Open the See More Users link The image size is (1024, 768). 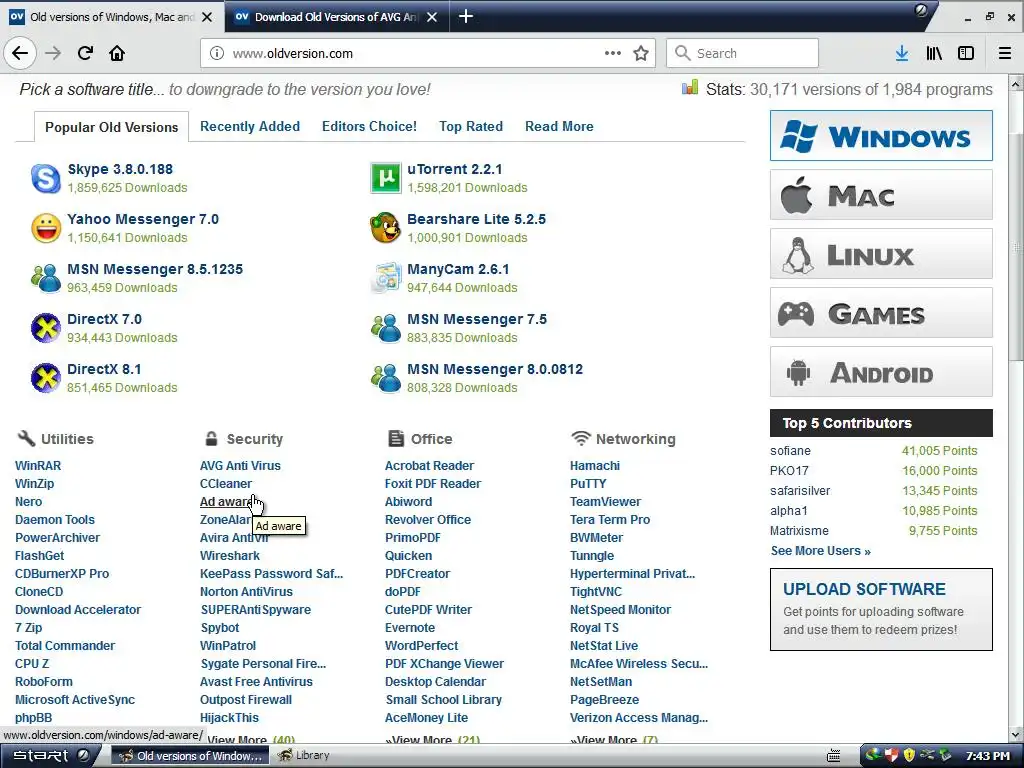click(x=820, y=551)
